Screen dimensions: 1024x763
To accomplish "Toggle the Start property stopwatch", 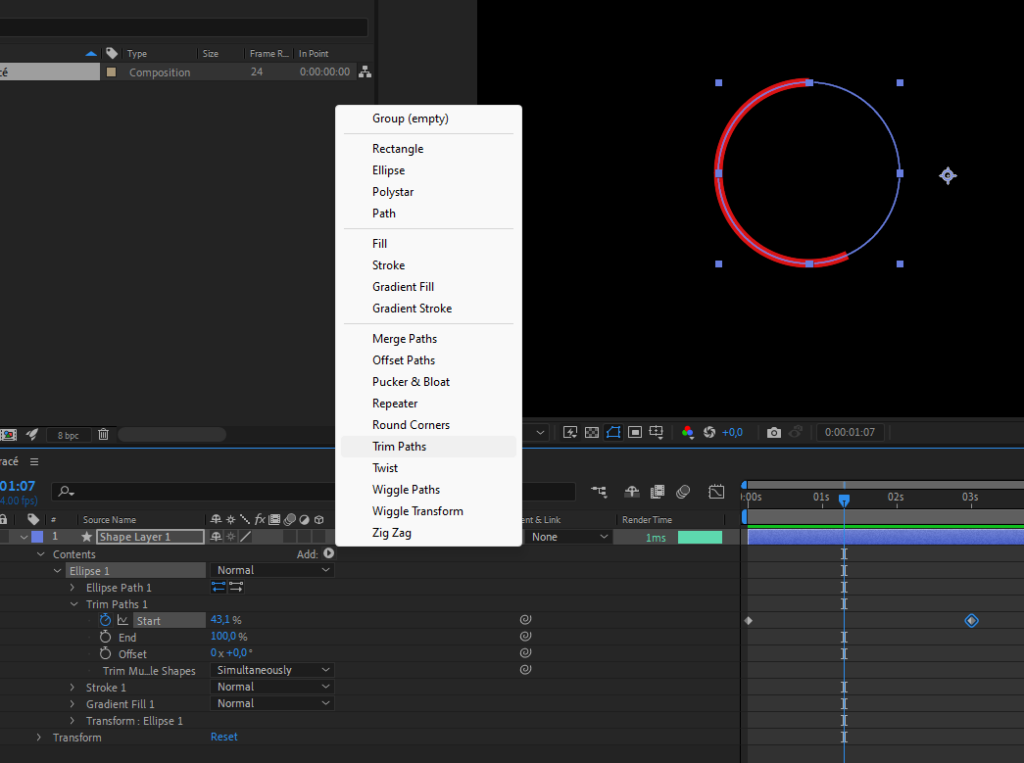I will point(105,620).
